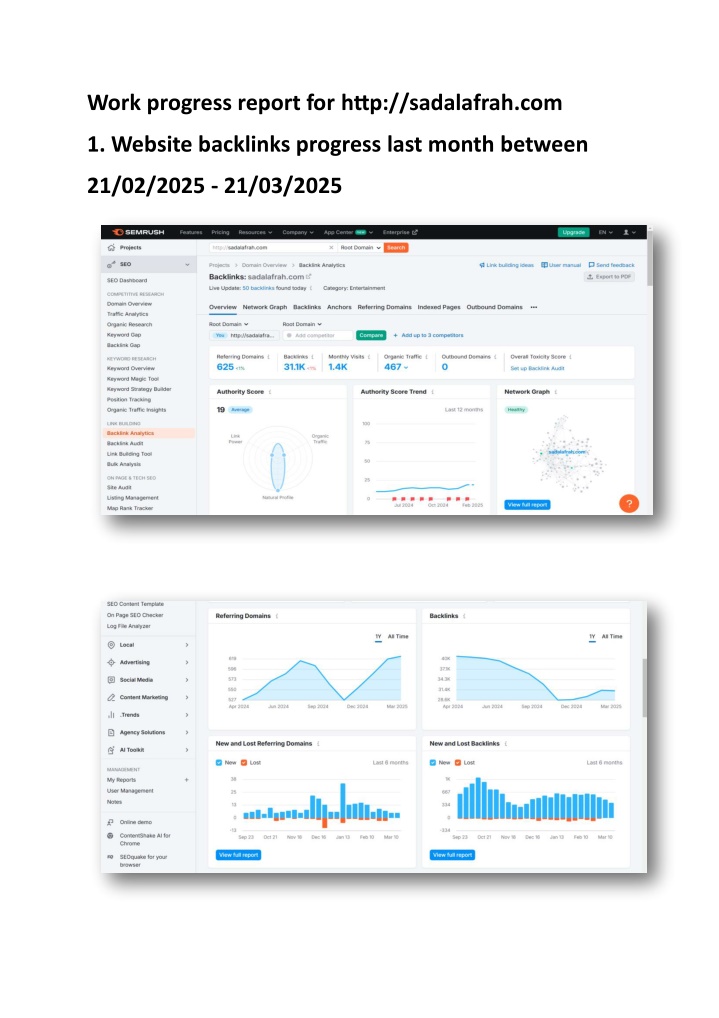719x1018 pixels.
Task: Click the external link icon beside sadalafrah.com title
Action: [309, 277]
